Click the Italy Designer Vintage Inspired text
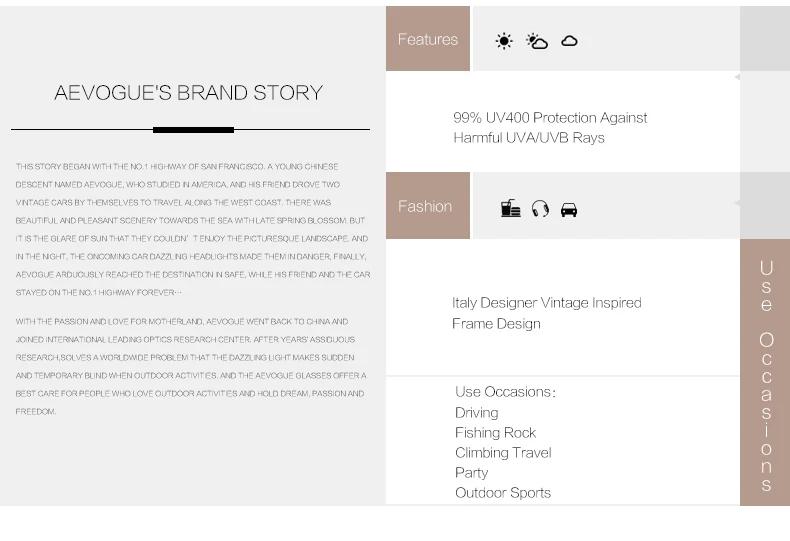 click(x=547, y=313)
